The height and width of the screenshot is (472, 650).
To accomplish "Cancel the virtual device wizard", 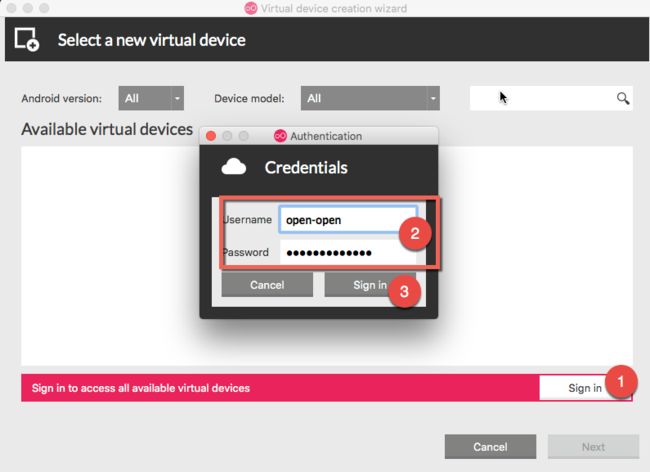I will point(490,447).
